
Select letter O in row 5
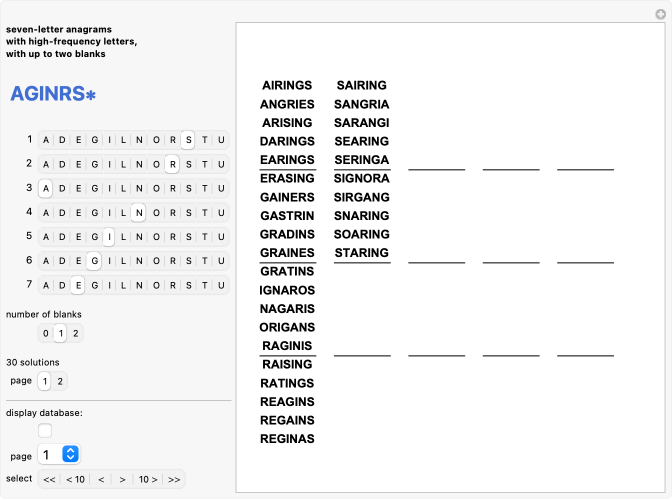156,237
